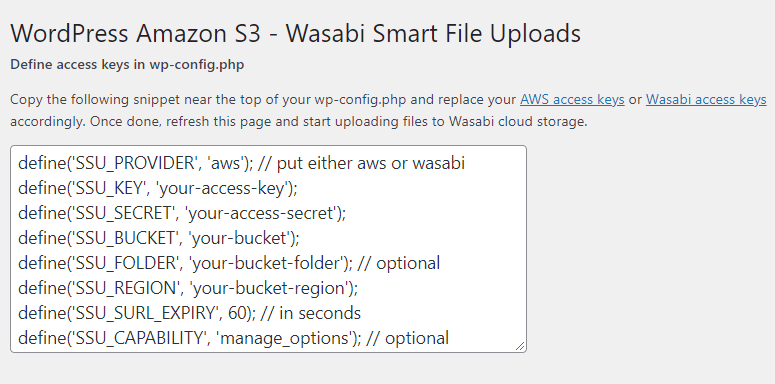The width and height of the screenshot is (775, 384).
Task: Click the '// put either aws or wasabi' comment
Action: 361,163
